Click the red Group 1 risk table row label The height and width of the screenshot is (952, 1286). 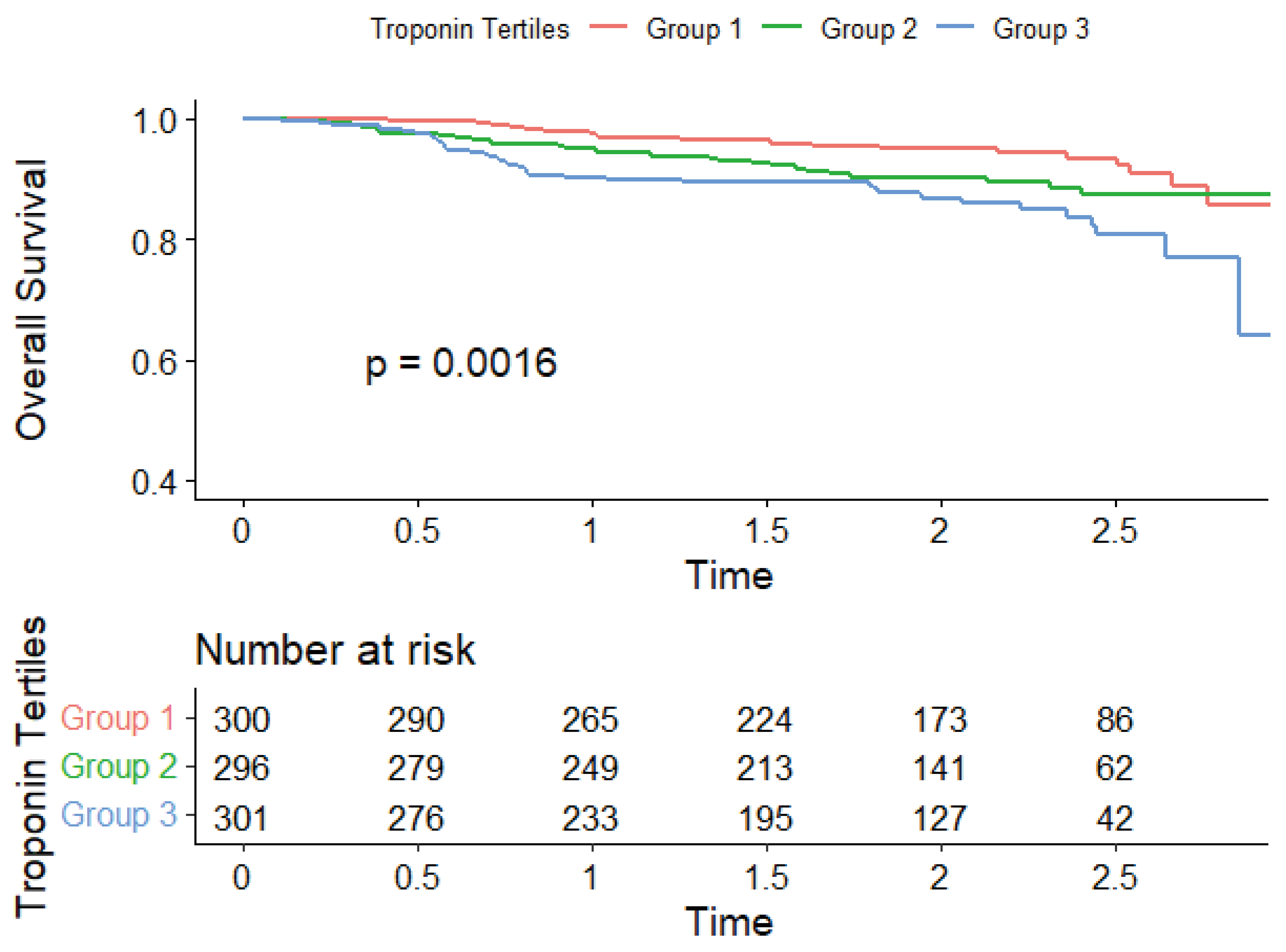pyautogui.click(x=118, y=718)
